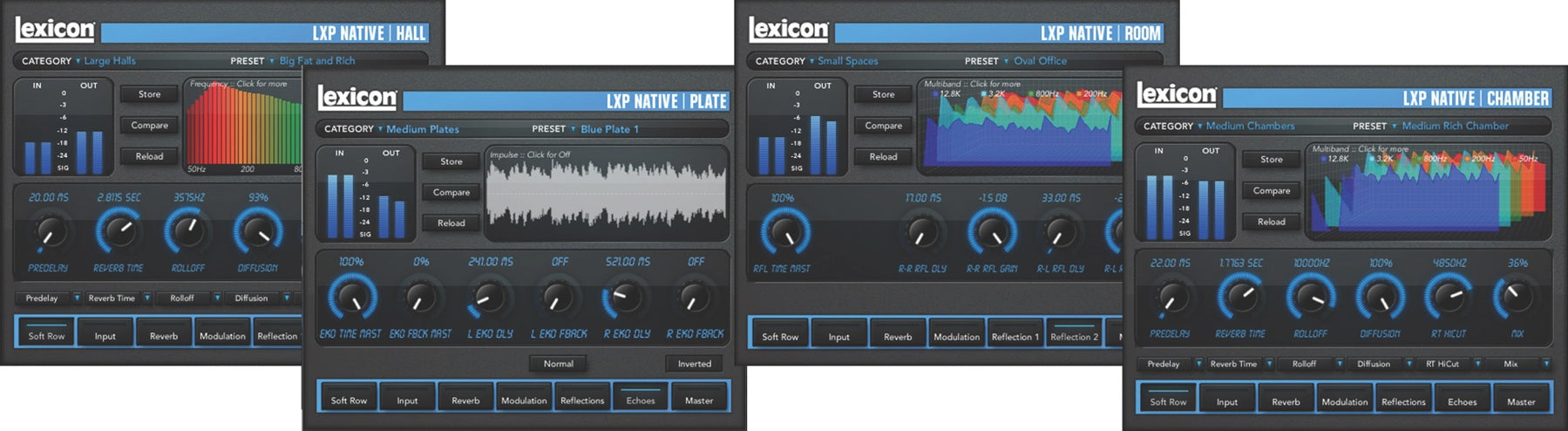Click the Lexicon logo in the Plate plugin

click(x=356, y=98)
